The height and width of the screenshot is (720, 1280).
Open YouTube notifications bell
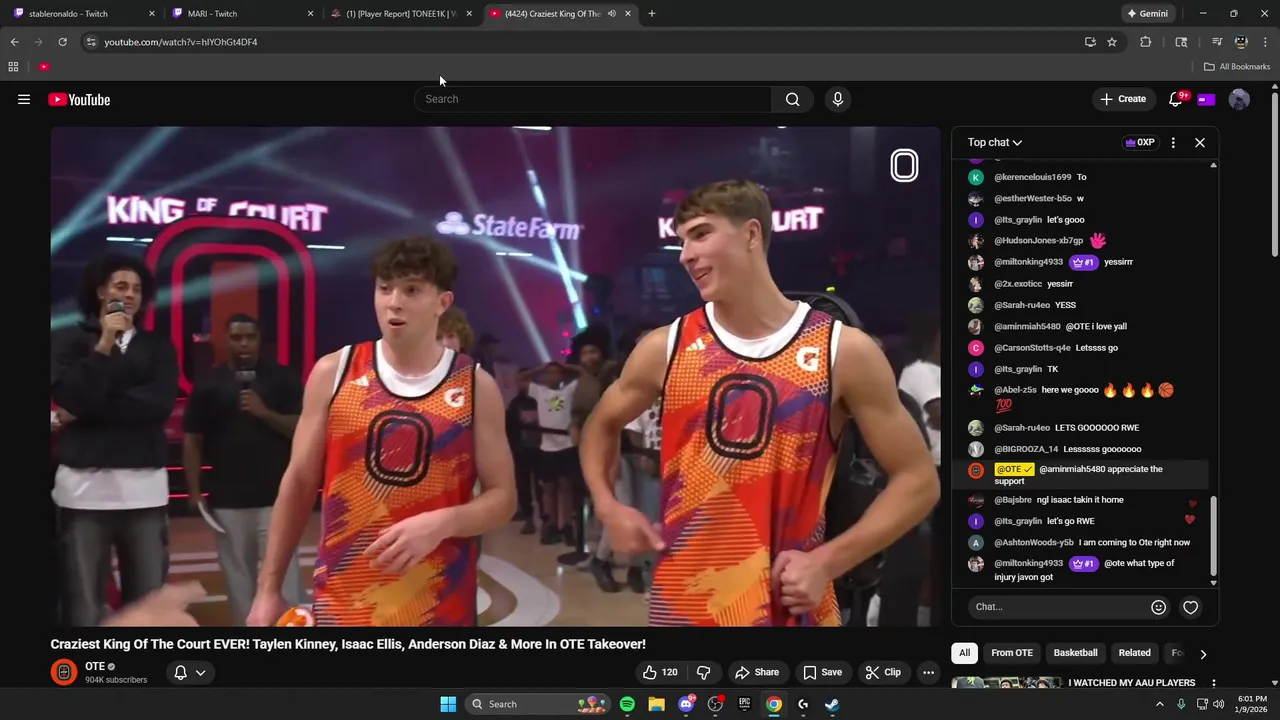tap(1176, 99)
